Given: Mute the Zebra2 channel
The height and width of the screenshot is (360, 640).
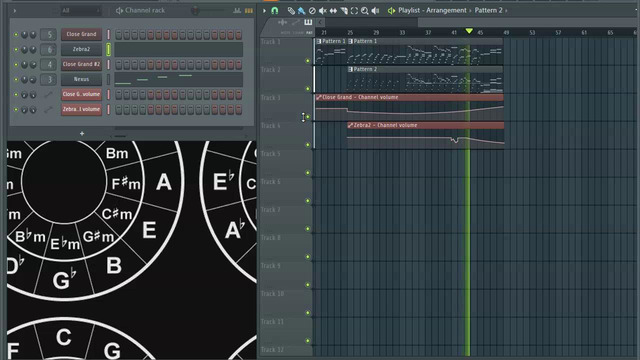Looking at the screenshot, I should [16, 50].
